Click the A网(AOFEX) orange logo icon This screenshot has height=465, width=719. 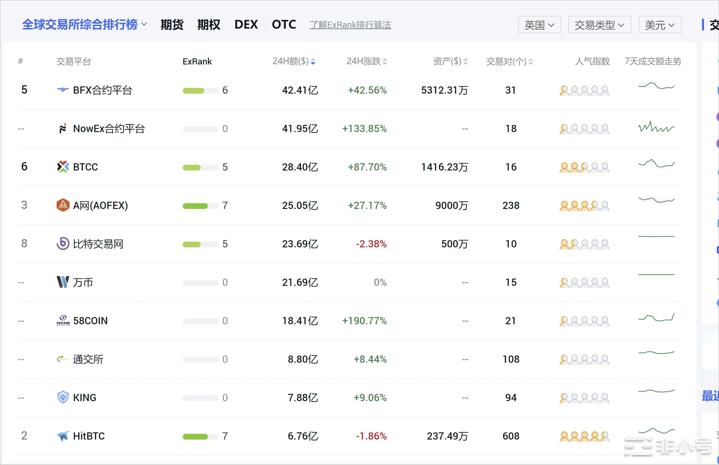click(63, 205)
